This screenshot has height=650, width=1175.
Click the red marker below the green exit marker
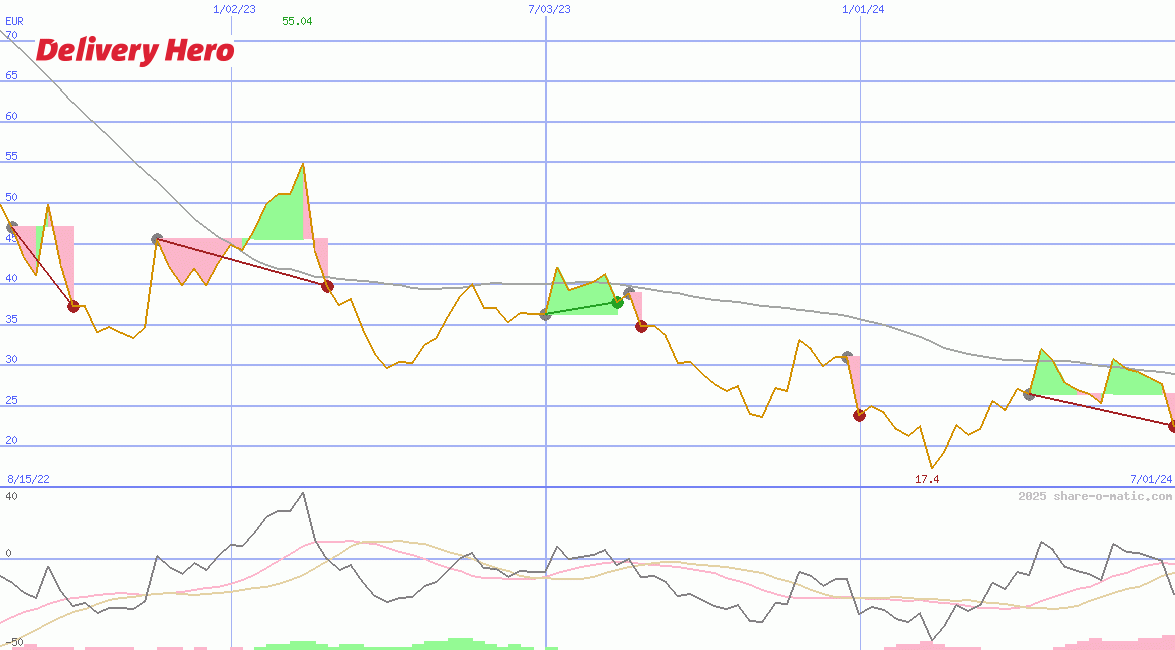(641, 326)
